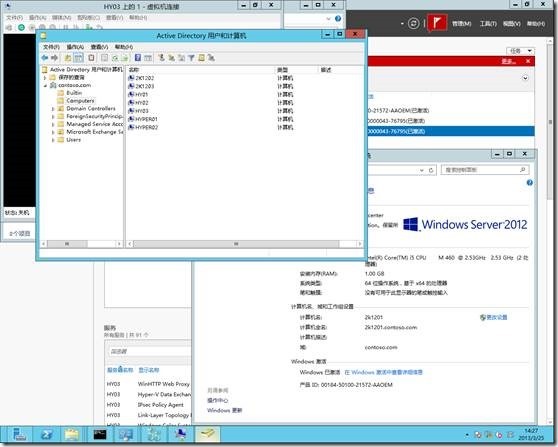
Task: Click the Control Panel search box
Action: click(485, 170)
